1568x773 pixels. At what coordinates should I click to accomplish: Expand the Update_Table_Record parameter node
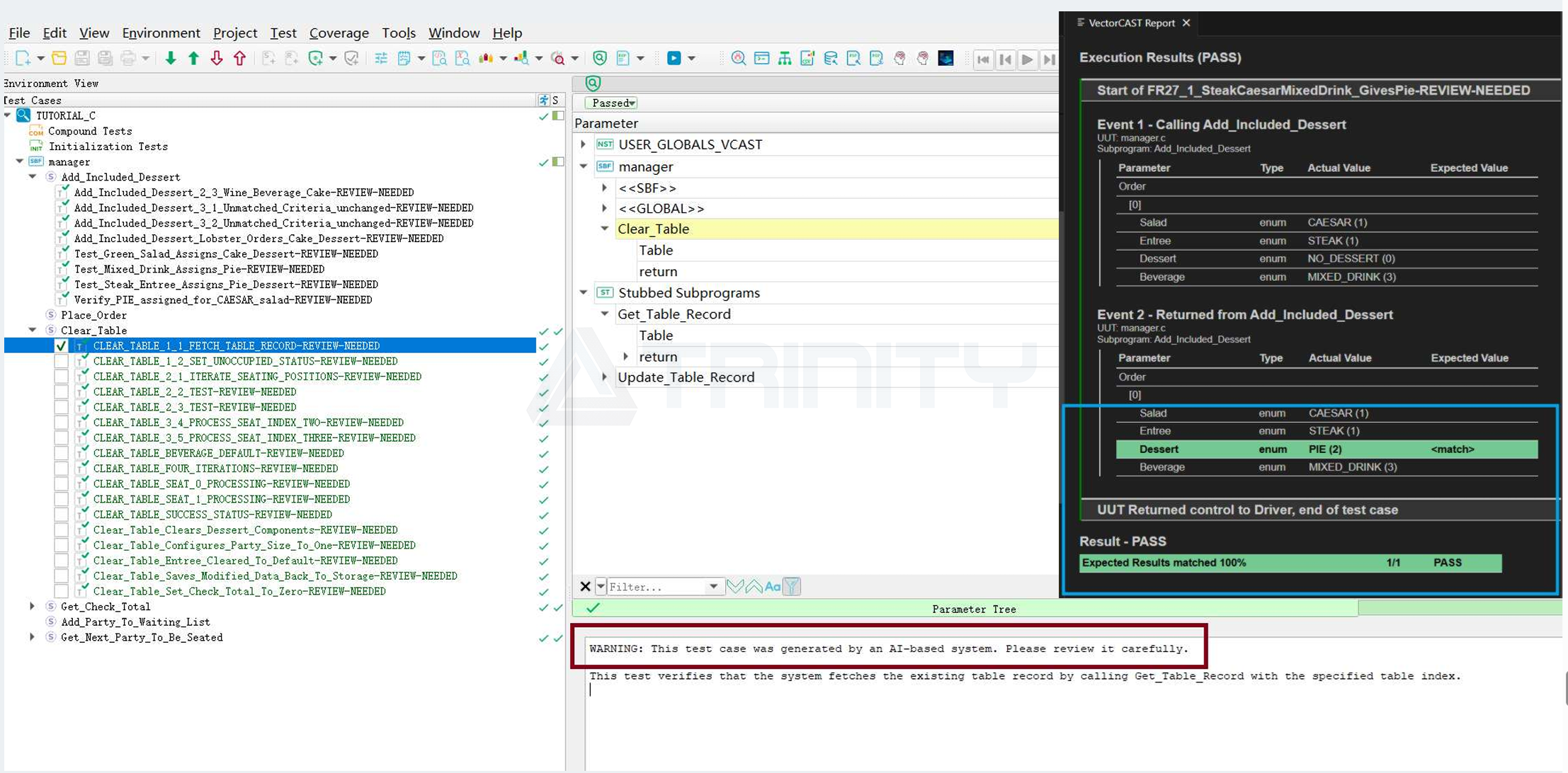(604, 377)
